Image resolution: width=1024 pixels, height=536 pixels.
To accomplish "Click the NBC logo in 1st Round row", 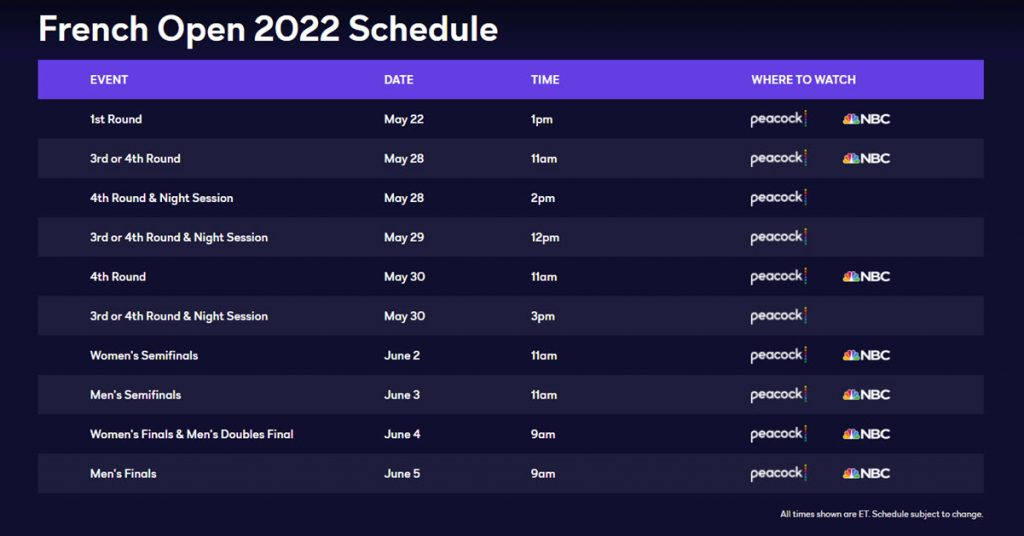I will [x=866, y=119].
